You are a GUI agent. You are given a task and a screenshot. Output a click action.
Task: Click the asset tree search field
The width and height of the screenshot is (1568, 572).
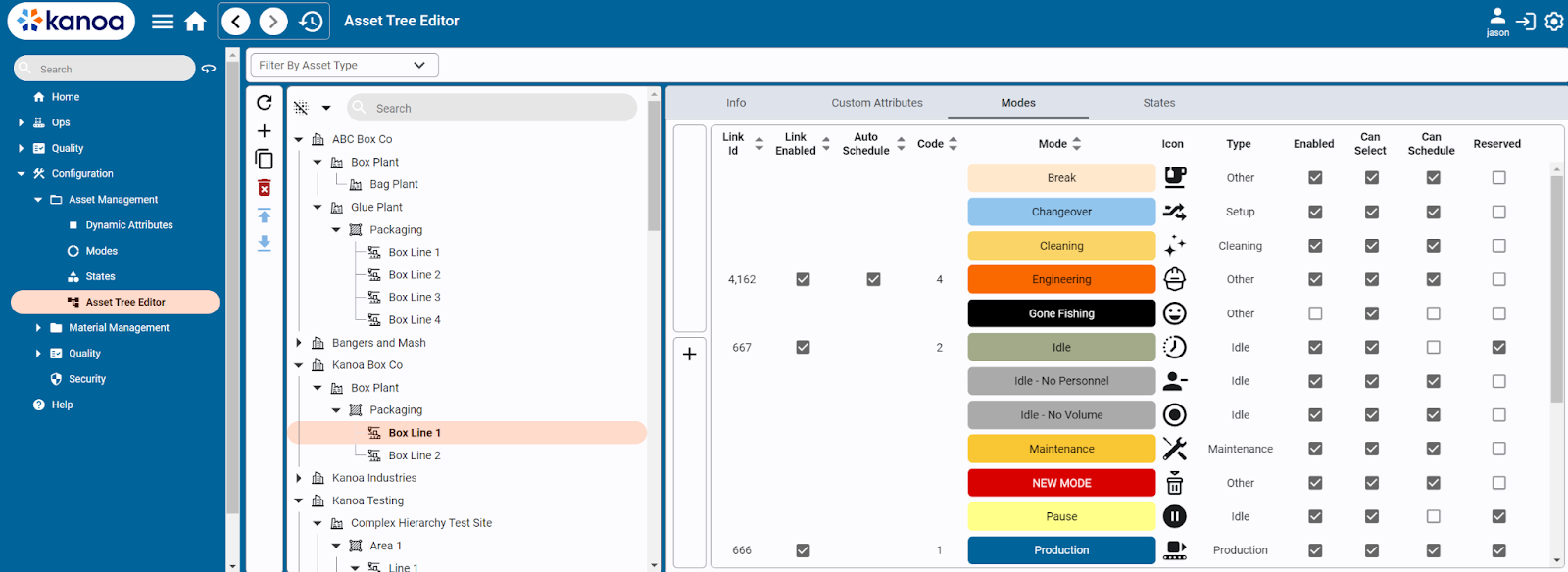click(492, 108)
